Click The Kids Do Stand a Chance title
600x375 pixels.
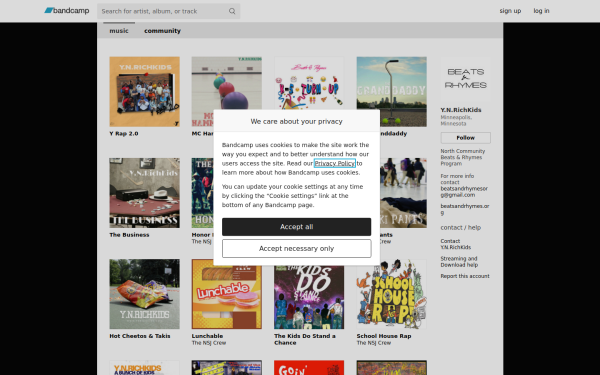305,339
